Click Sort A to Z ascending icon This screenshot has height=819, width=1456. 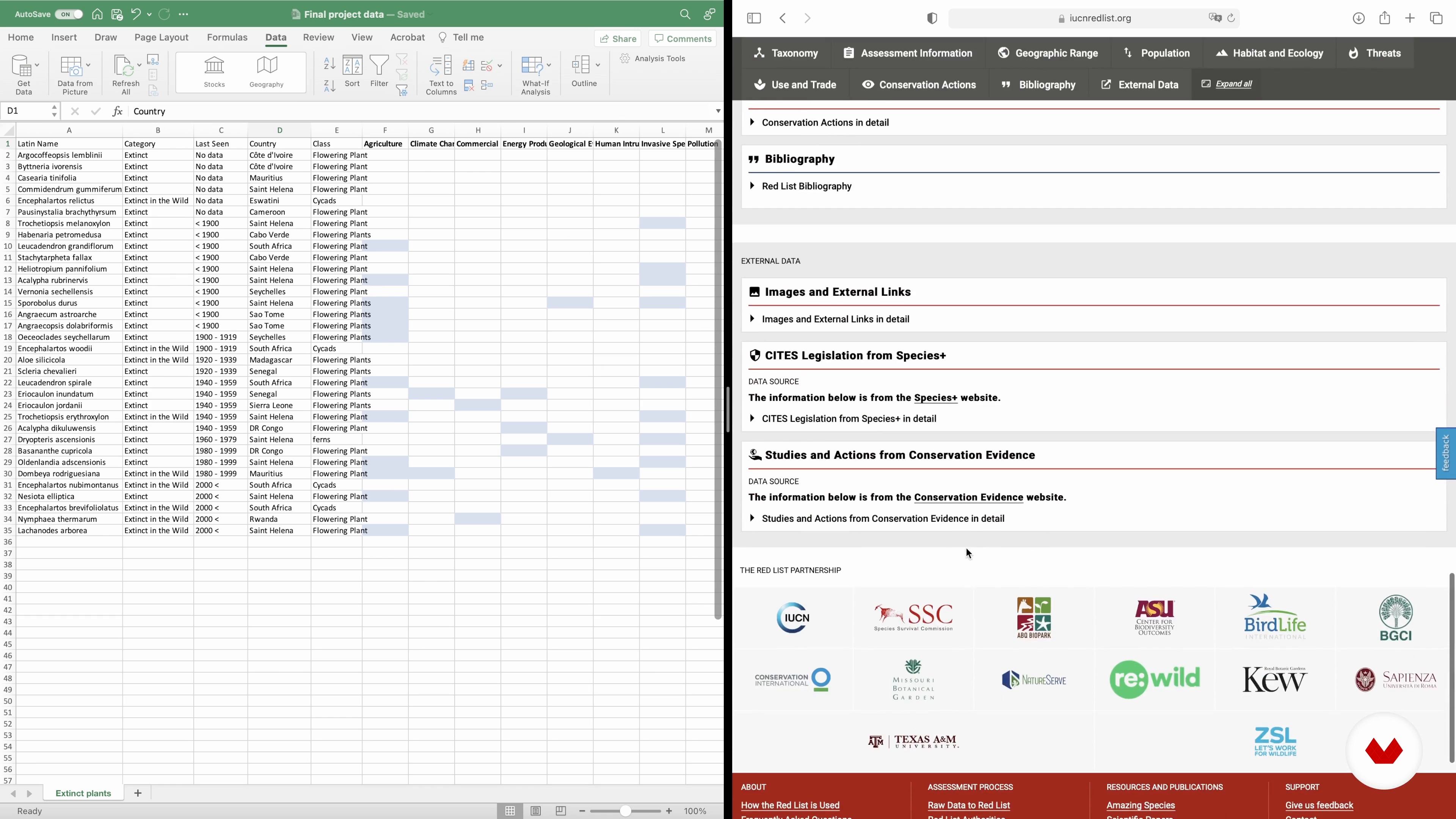[x=329, y=63]
